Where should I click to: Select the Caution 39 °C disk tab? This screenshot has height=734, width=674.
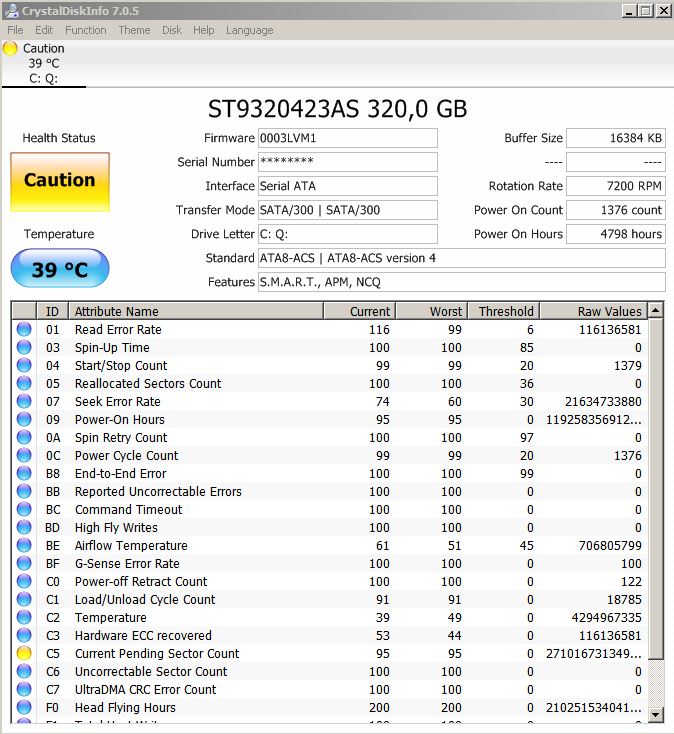[x=44, y=63]
